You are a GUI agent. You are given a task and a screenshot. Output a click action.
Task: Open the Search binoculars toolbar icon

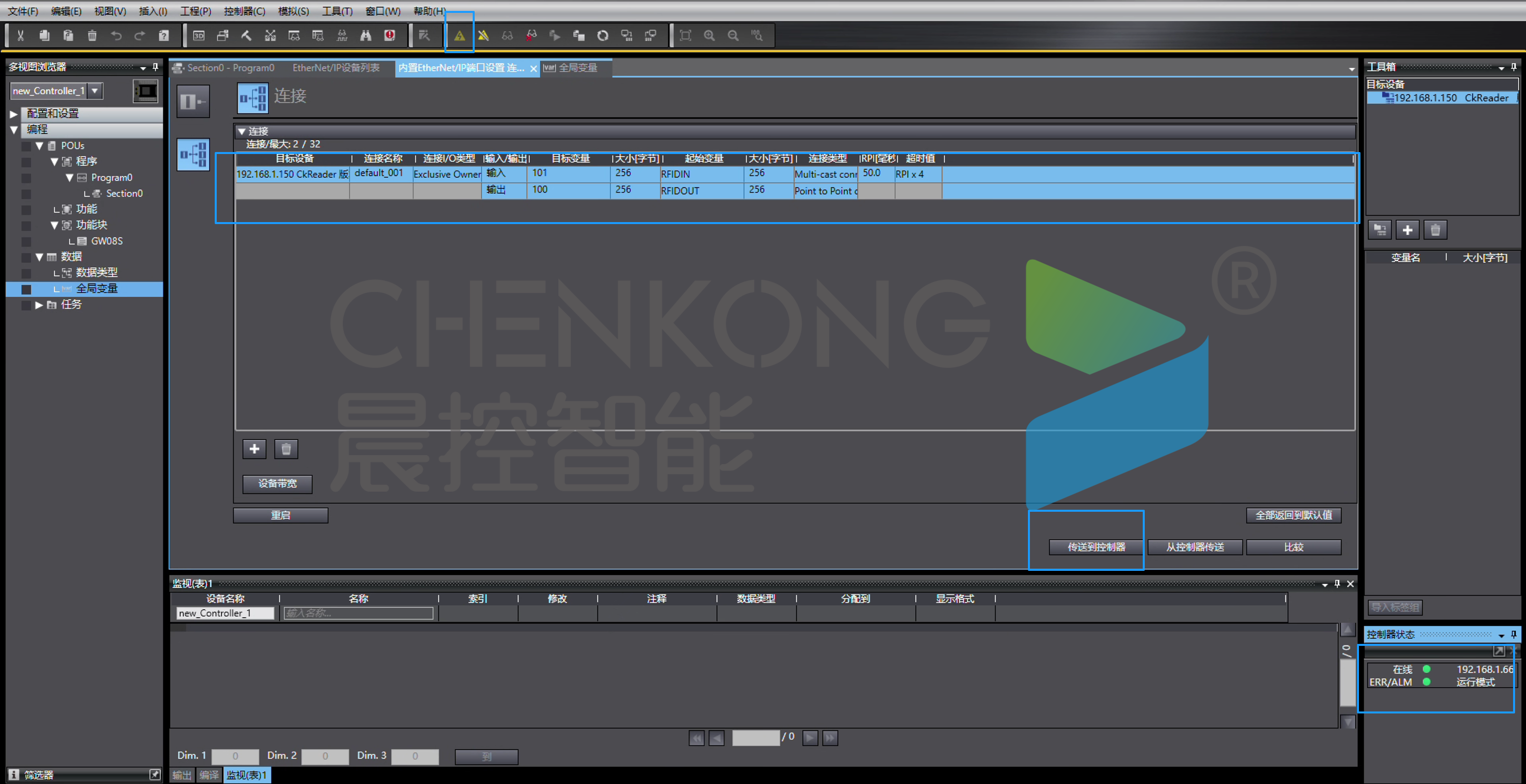click(x=365, y=36)
